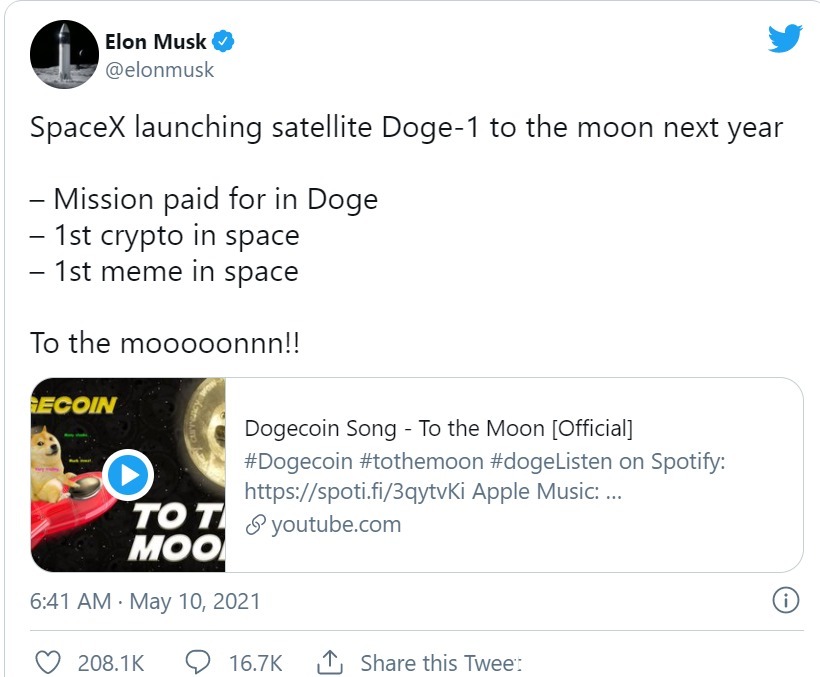This screenshot has width=820, height=677.
Task: Select the heart icon's like counter 208.1K
Action: click(x=111, y=663)
